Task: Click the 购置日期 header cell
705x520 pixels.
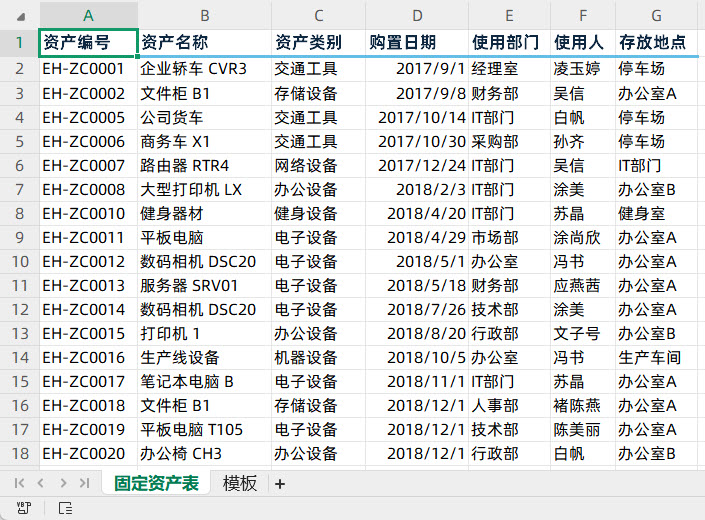Action: [417, 42]
